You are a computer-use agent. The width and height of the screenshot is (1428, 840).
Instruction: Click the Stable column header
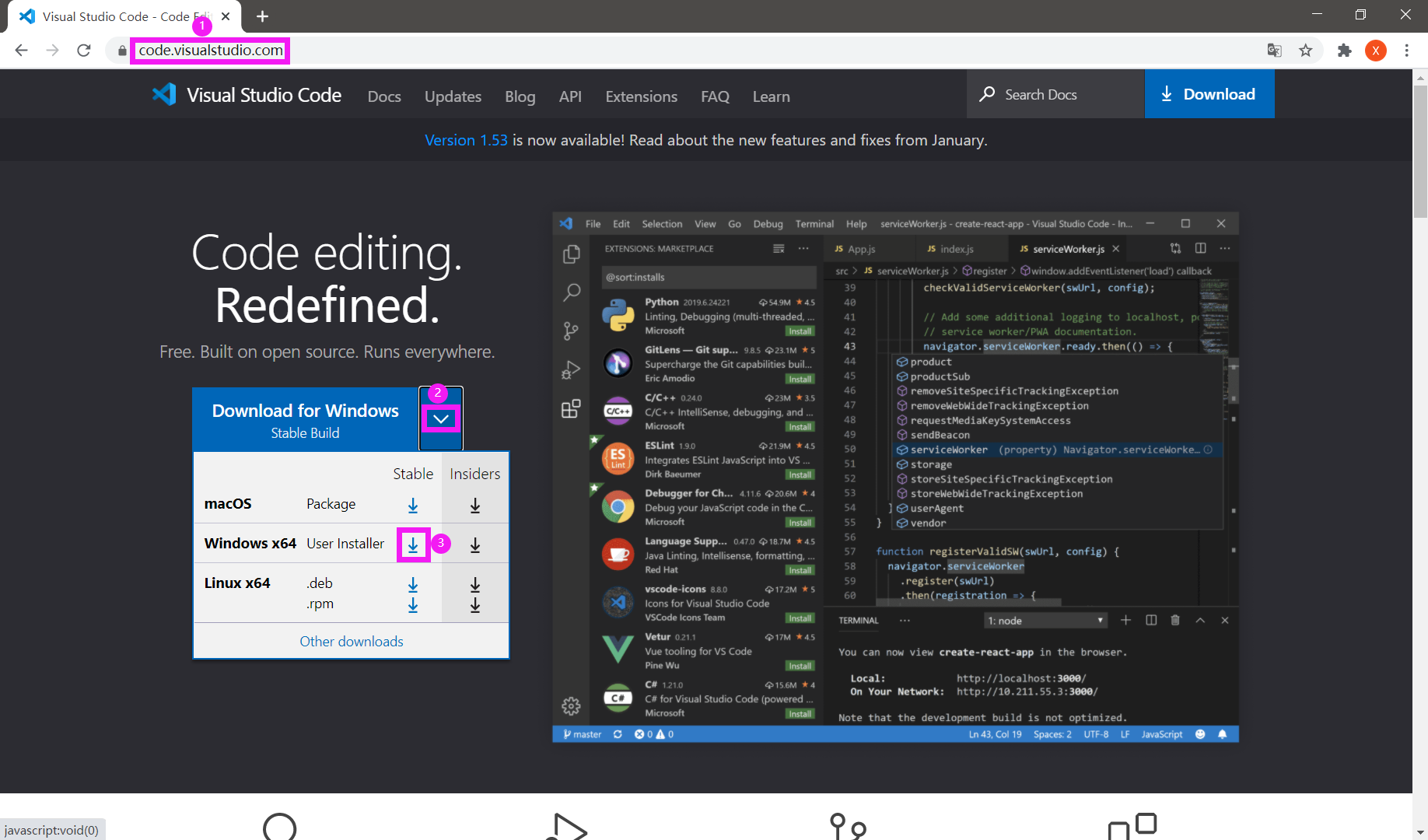pyautogui.click(x=413, y=474)
